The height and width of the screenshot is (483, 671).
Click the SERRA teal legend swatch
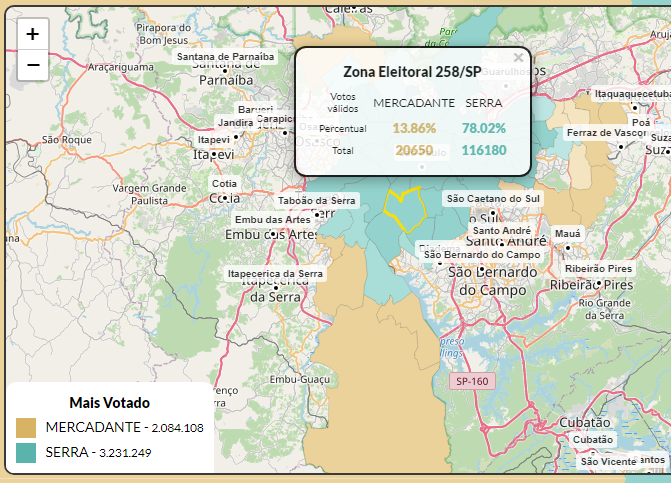point(26,453)
